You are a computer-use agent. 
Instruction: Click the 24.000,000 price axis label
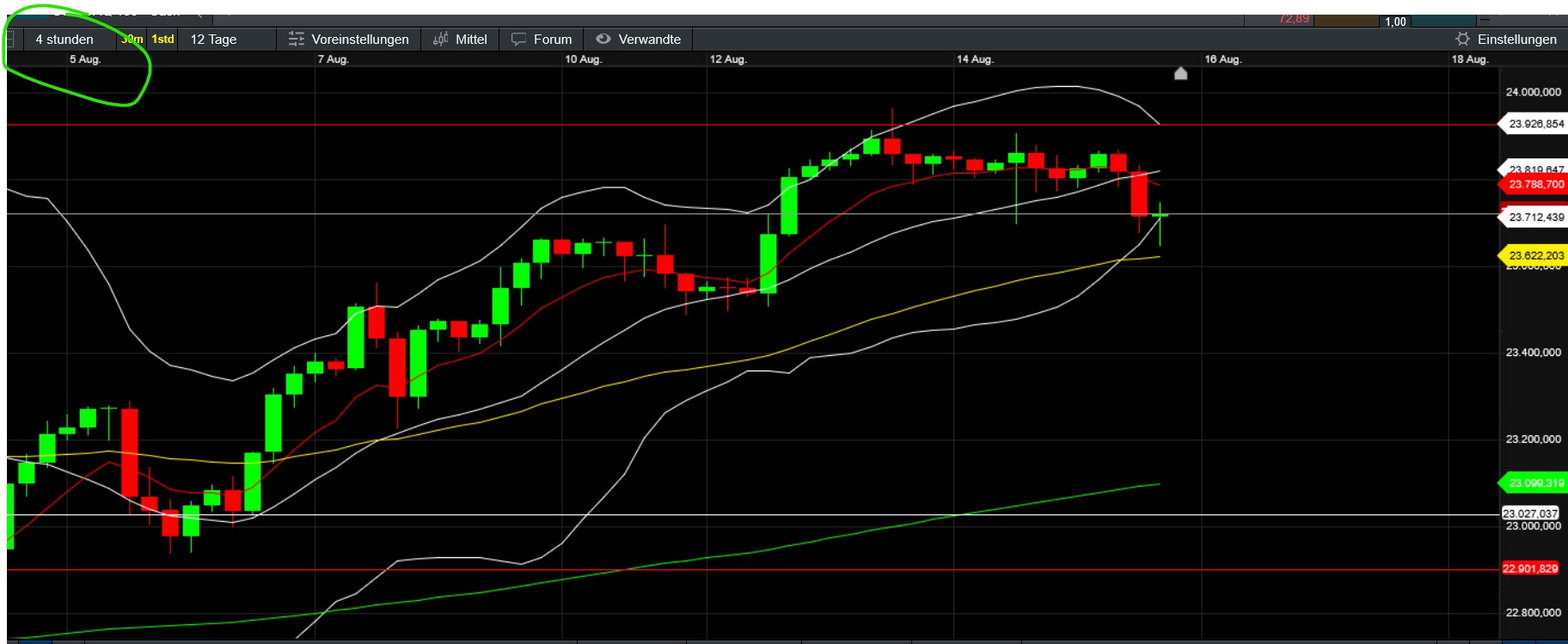pos(1534,92)
